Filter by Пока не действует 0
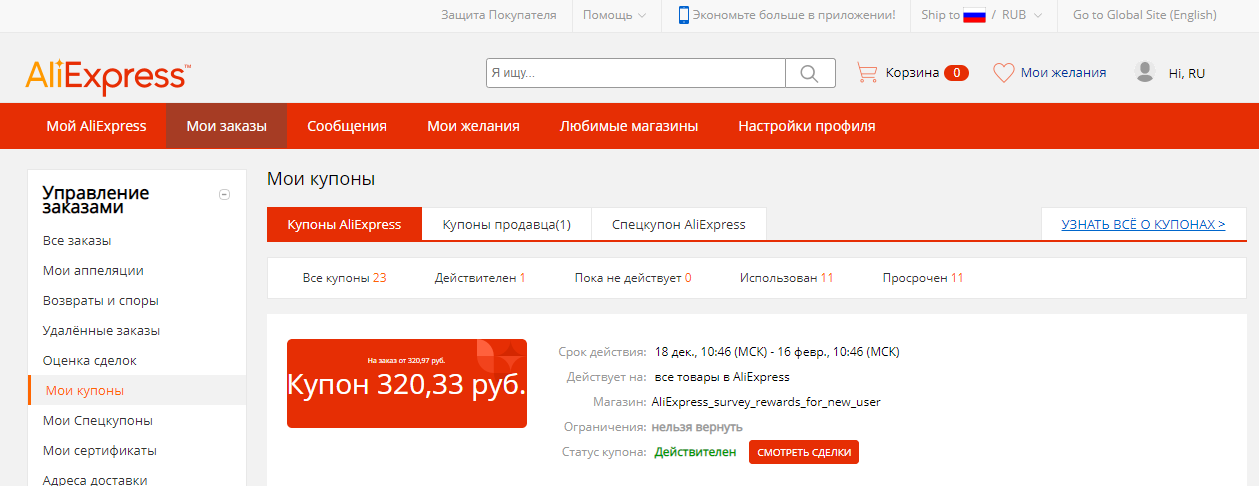The height and width of the screenshot is (486, 1259). coord(633,277)
